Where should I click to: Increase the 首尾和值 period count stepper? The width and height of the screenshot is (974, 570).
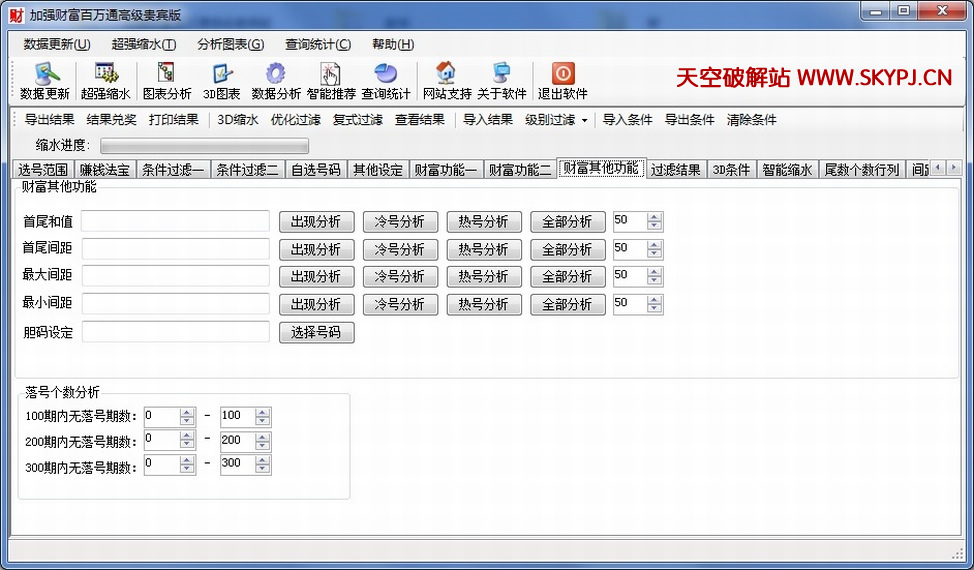[x=655, y=217]
